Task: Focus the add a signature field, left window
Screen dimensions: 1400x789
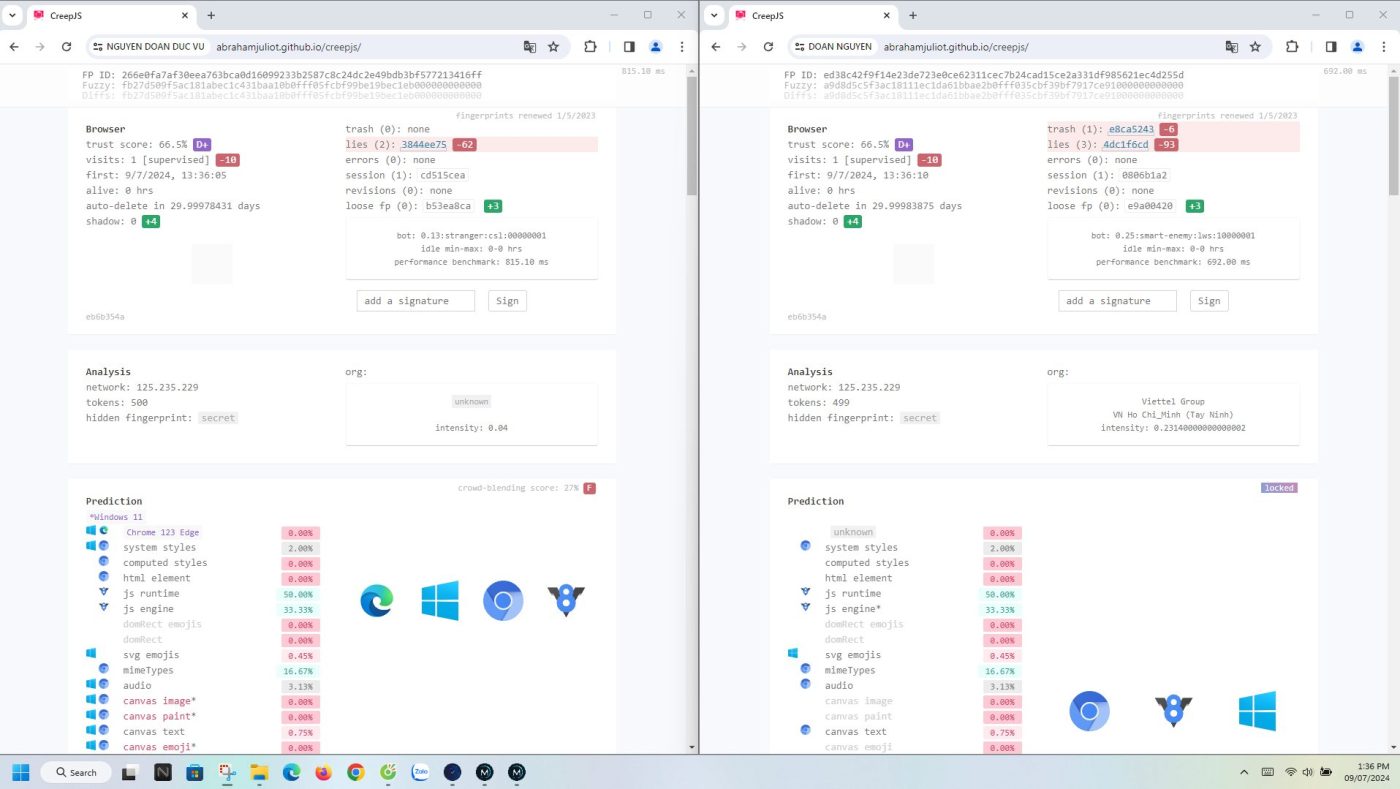Action: coord(415,301)
